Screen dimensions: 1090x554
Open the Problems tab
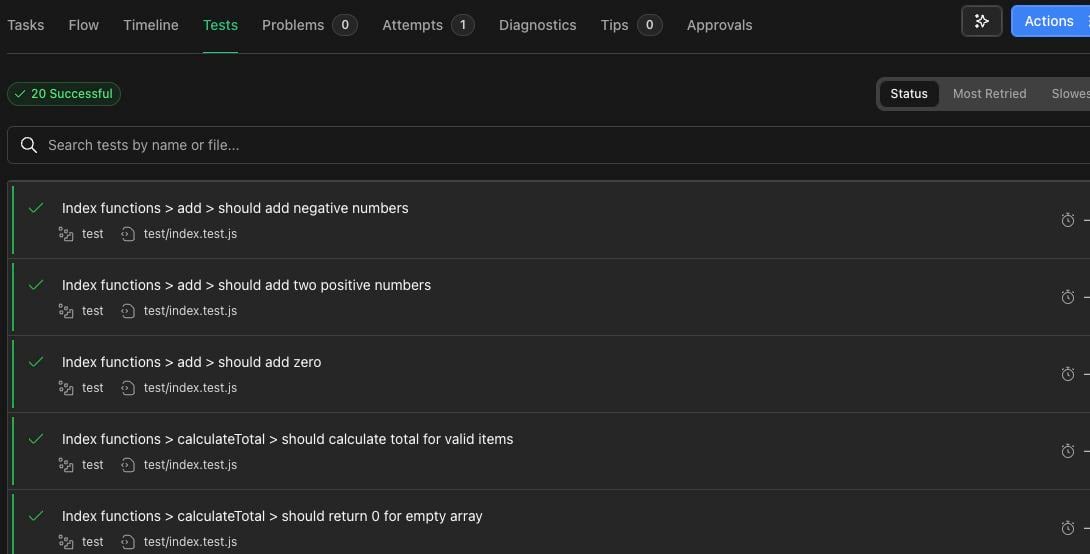point(309,25)
